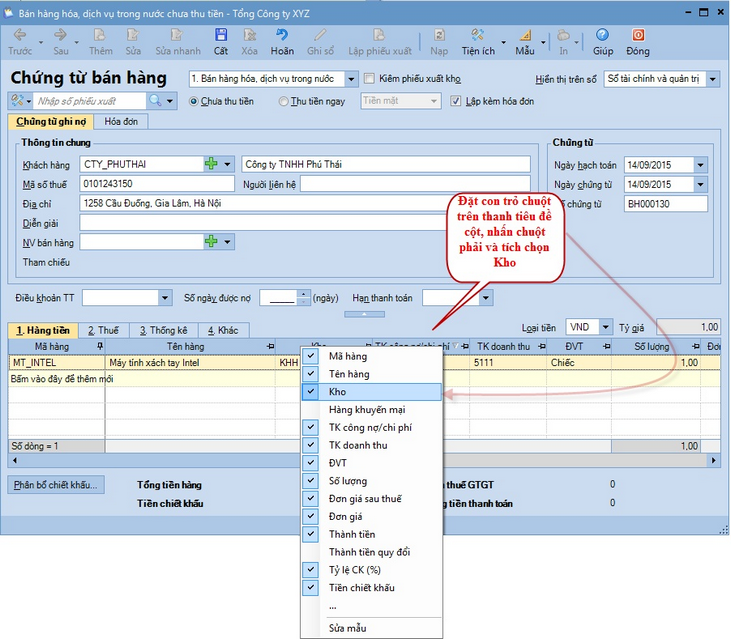
Task: Pin the Số lượng column
Action: (x=696, y=346)
